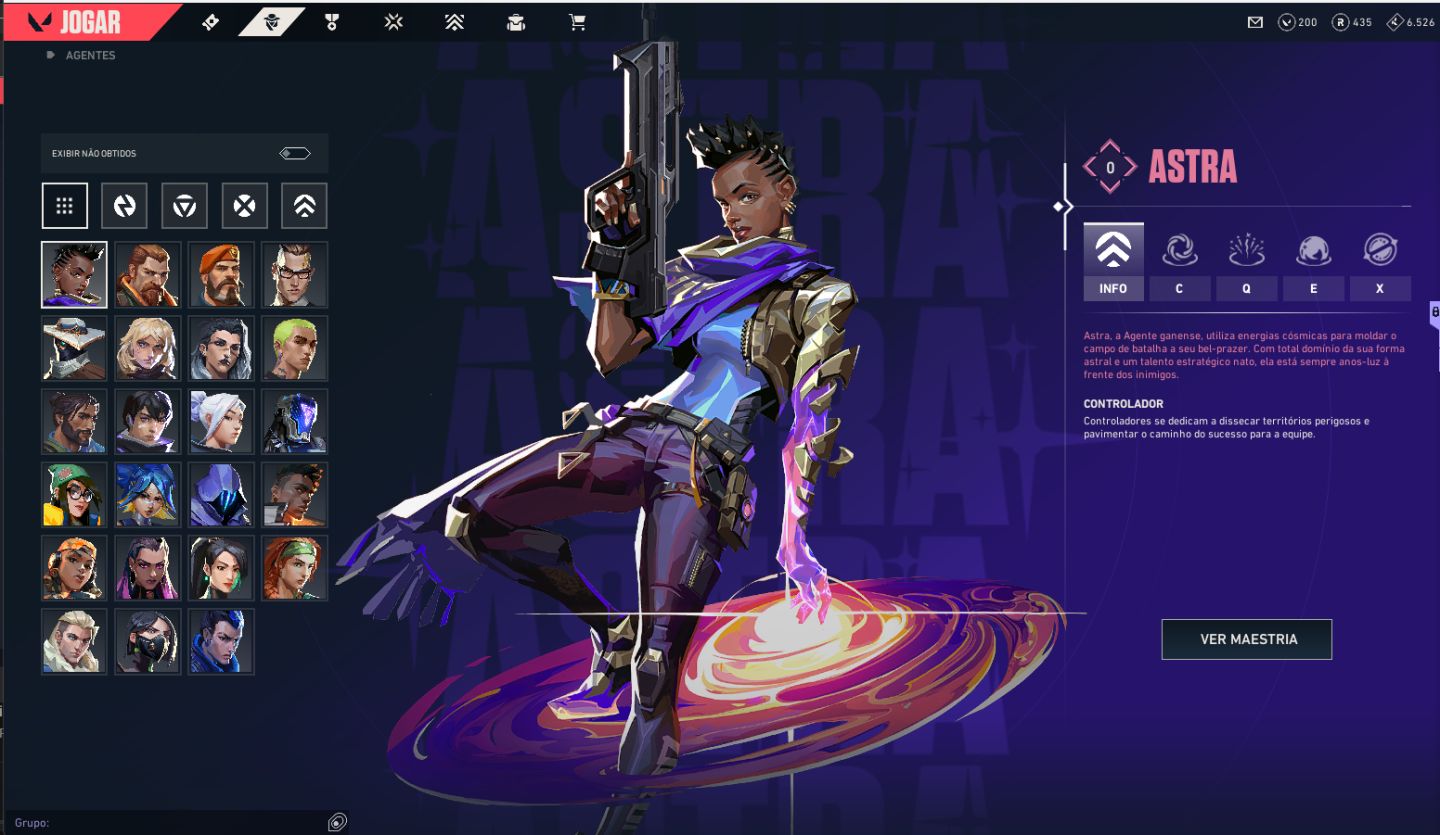Open the selected Agents tab in top navigation
Screen dimensions: 1440x835
[x=271, y=21]
